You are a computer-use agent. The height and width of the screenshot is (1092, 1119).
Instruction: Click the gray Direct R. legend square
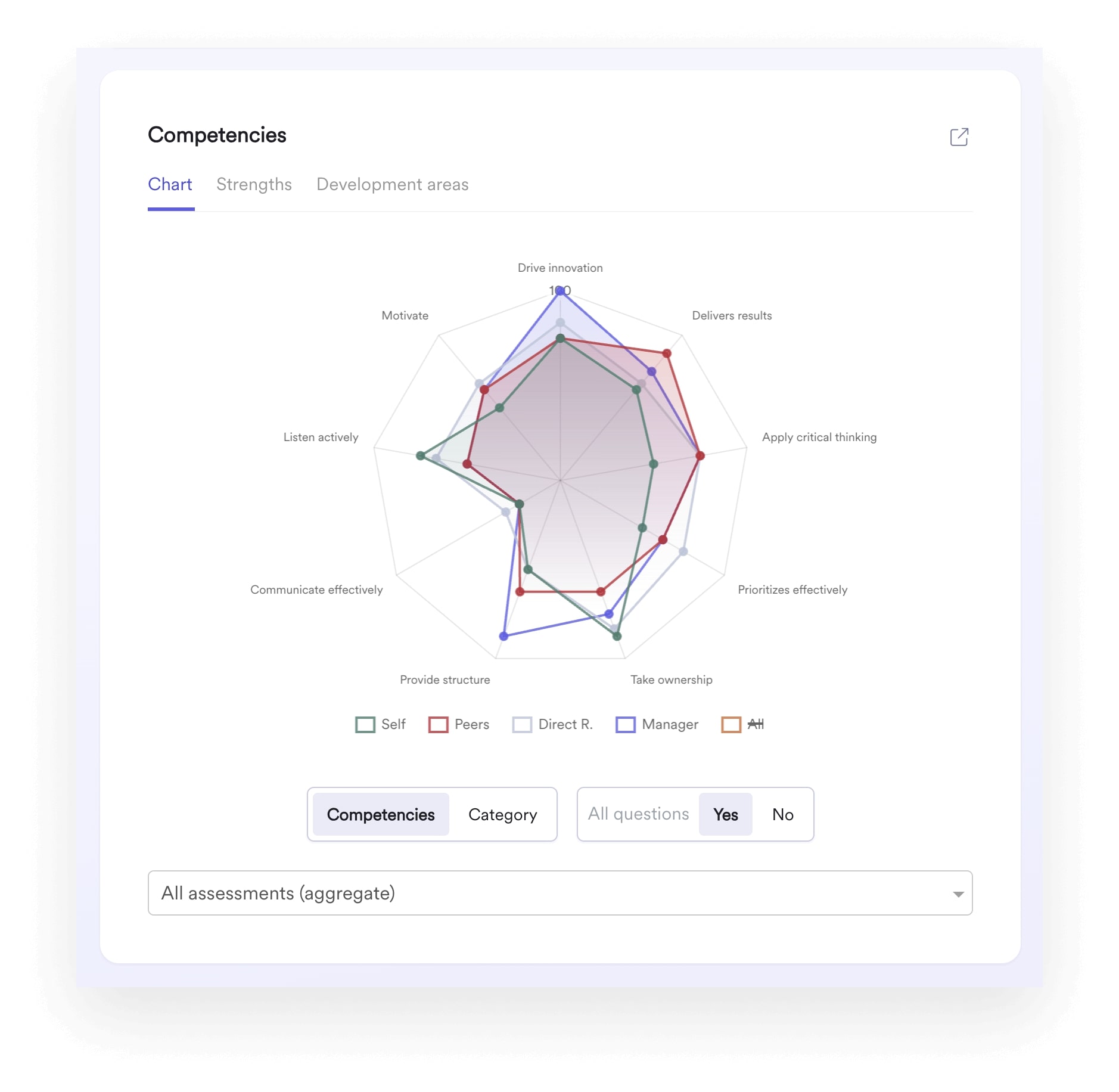pos(521,724)
